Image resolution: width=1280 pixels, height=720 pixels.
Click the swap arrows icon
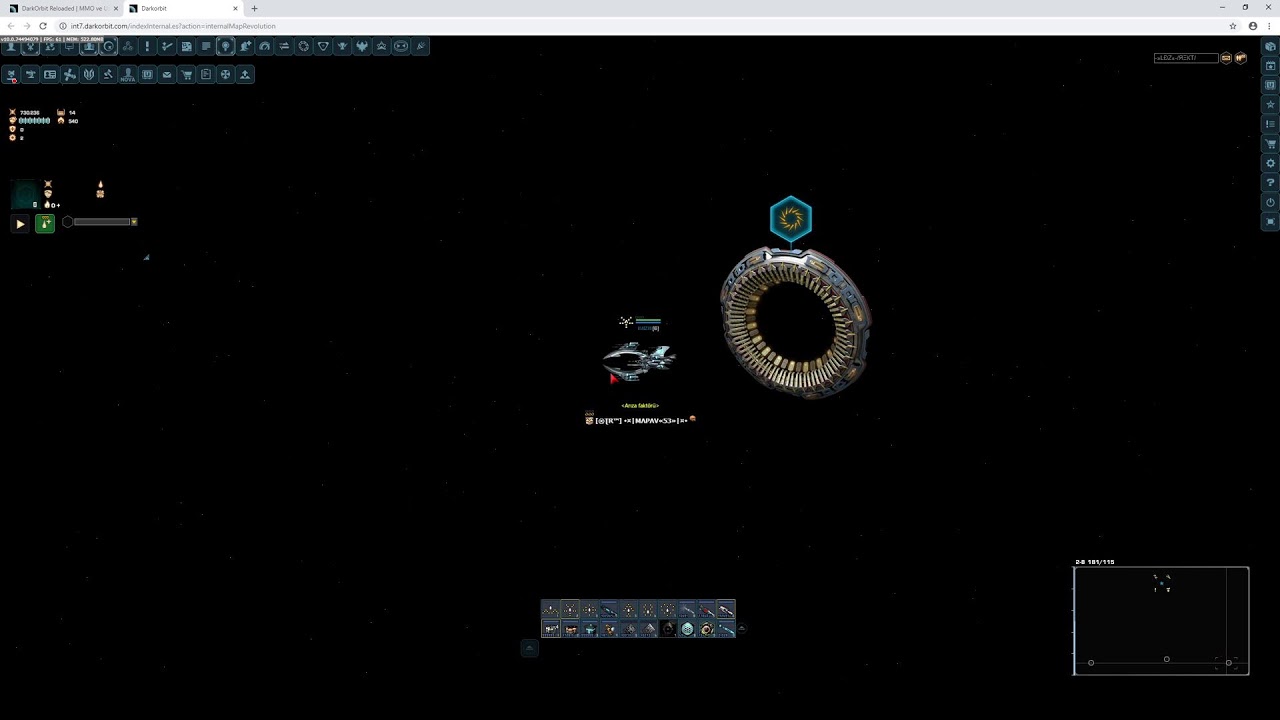[x=284, y=46]
